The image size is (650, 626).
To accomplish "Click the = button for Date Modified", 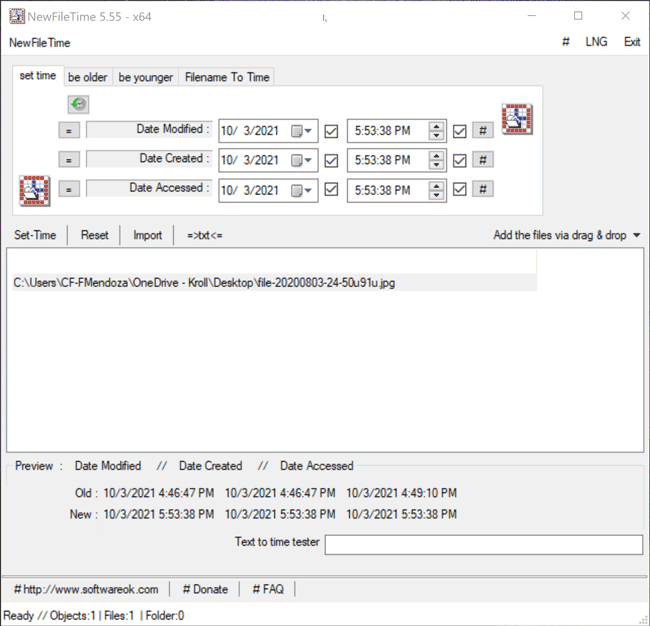I will 69,131.
